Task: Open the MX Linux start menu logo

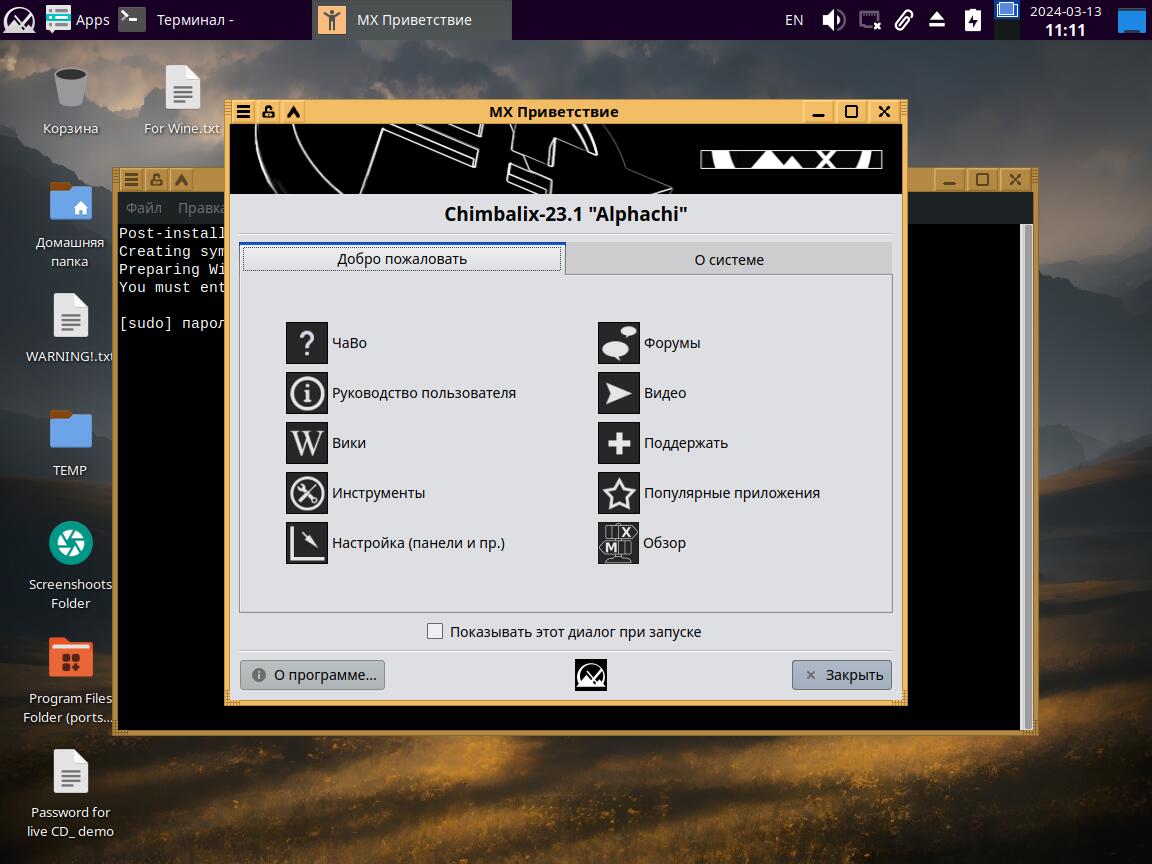Action: click(19, 19)
